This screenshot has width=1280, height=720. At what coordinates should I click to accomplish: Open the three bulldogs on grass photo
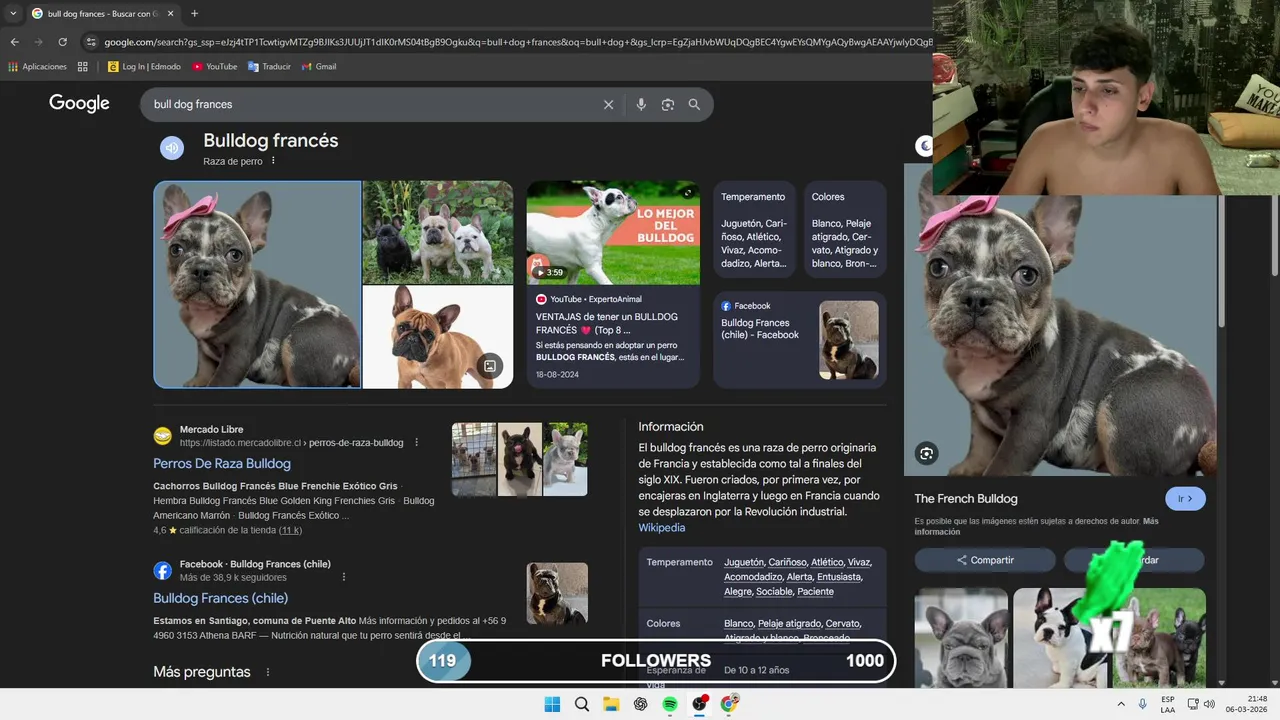pos(438,232)
